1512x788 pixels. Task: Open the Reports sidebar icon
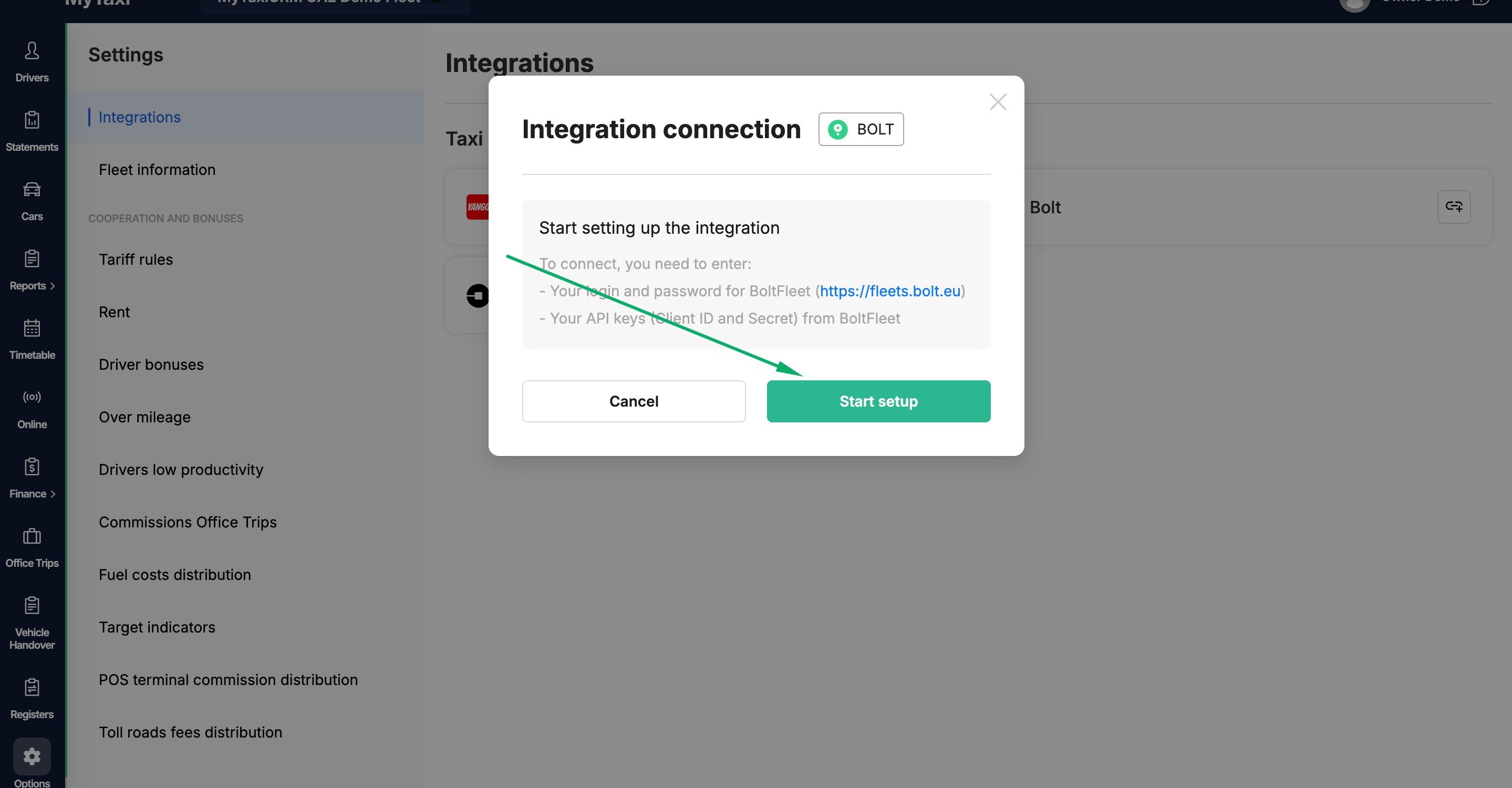pyautogui.click(x=32, y=259)
